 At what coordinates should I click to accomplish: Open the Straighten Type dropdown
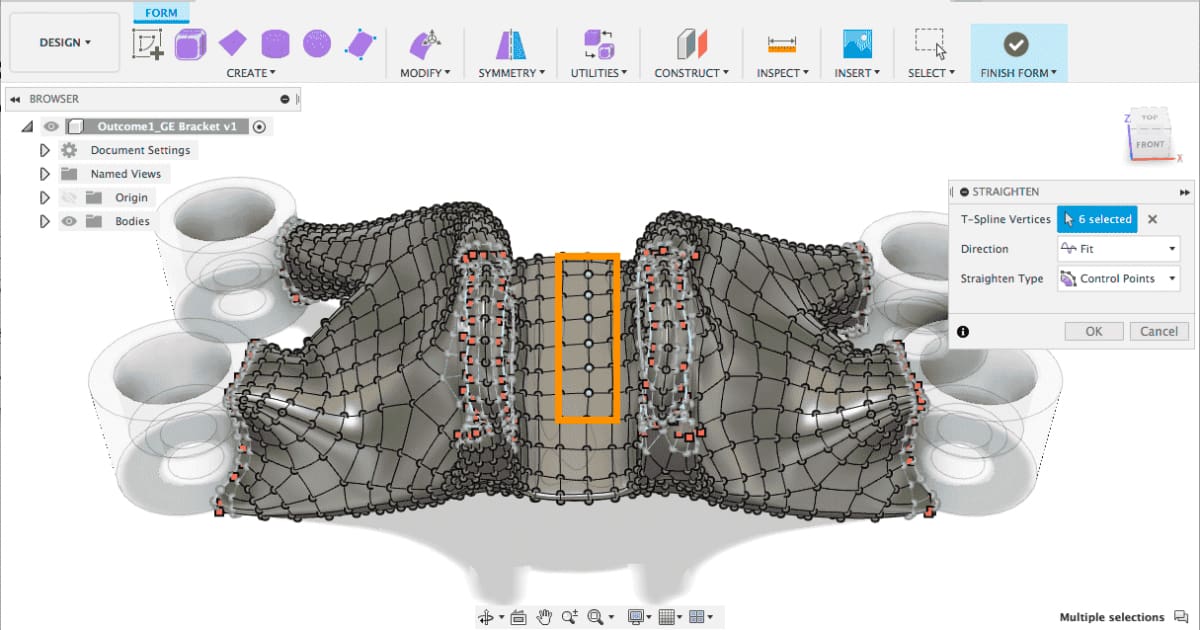[x=1118, y=279]
